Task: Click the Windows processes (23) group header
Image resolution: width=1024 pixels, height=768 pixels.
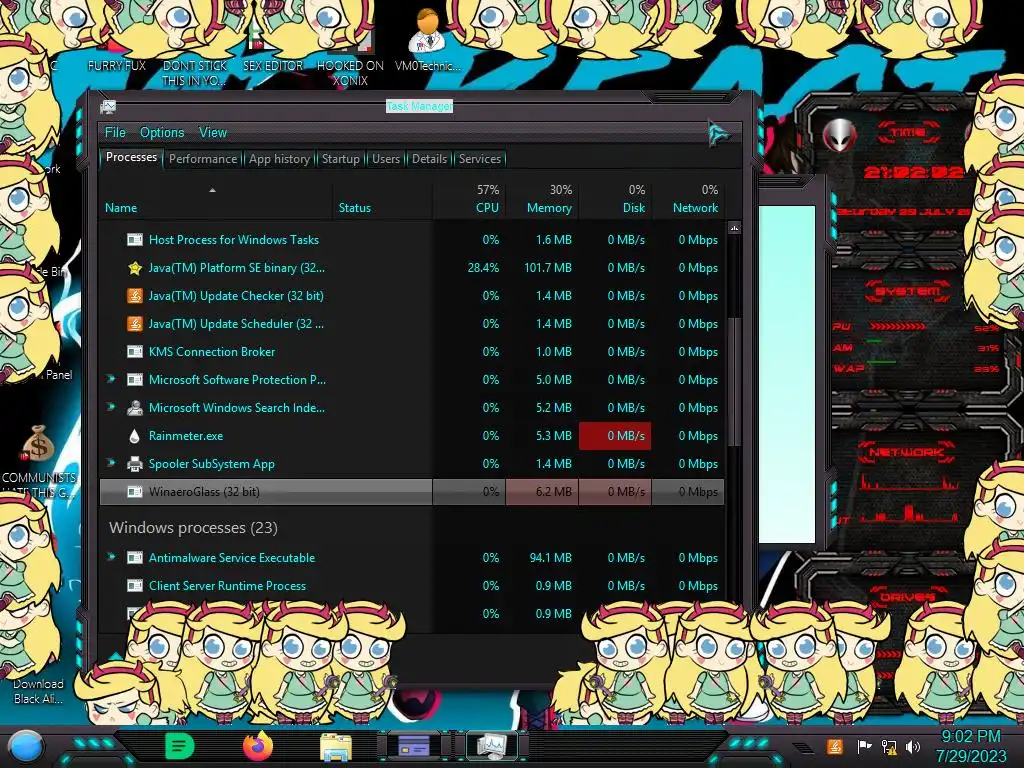Action: point(193,528)
